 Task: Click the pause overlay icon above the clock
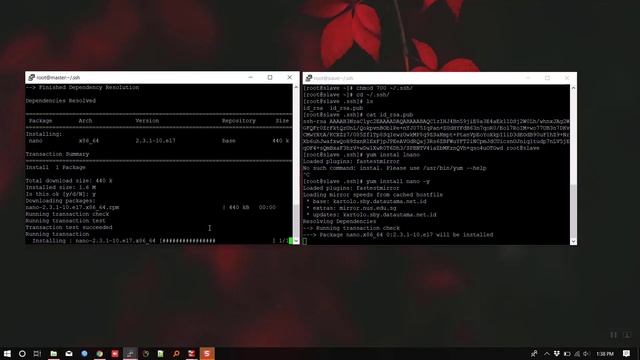pos(613,335)
